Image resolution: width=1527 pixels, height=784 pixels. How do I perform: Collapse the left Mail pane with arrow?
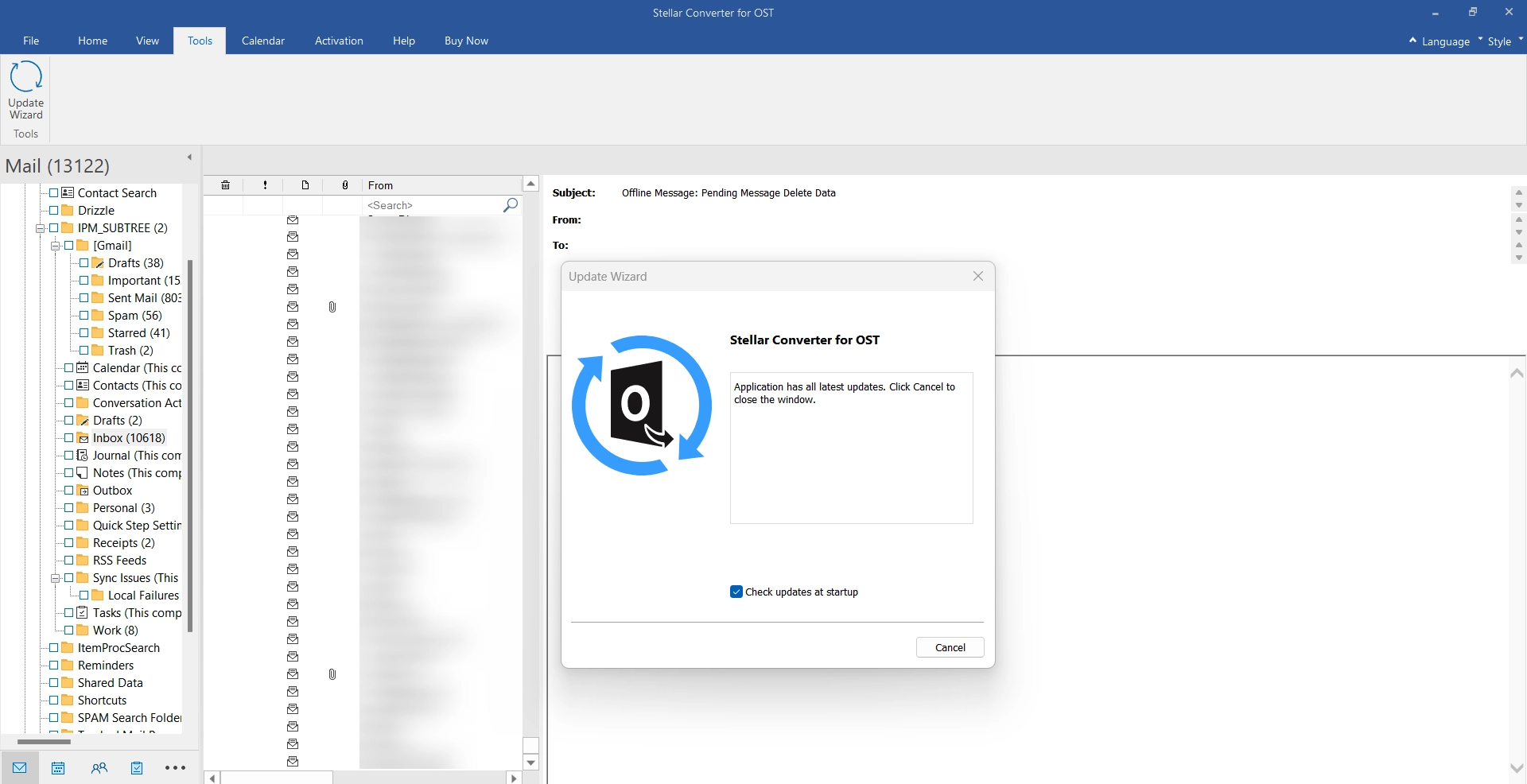189,157
